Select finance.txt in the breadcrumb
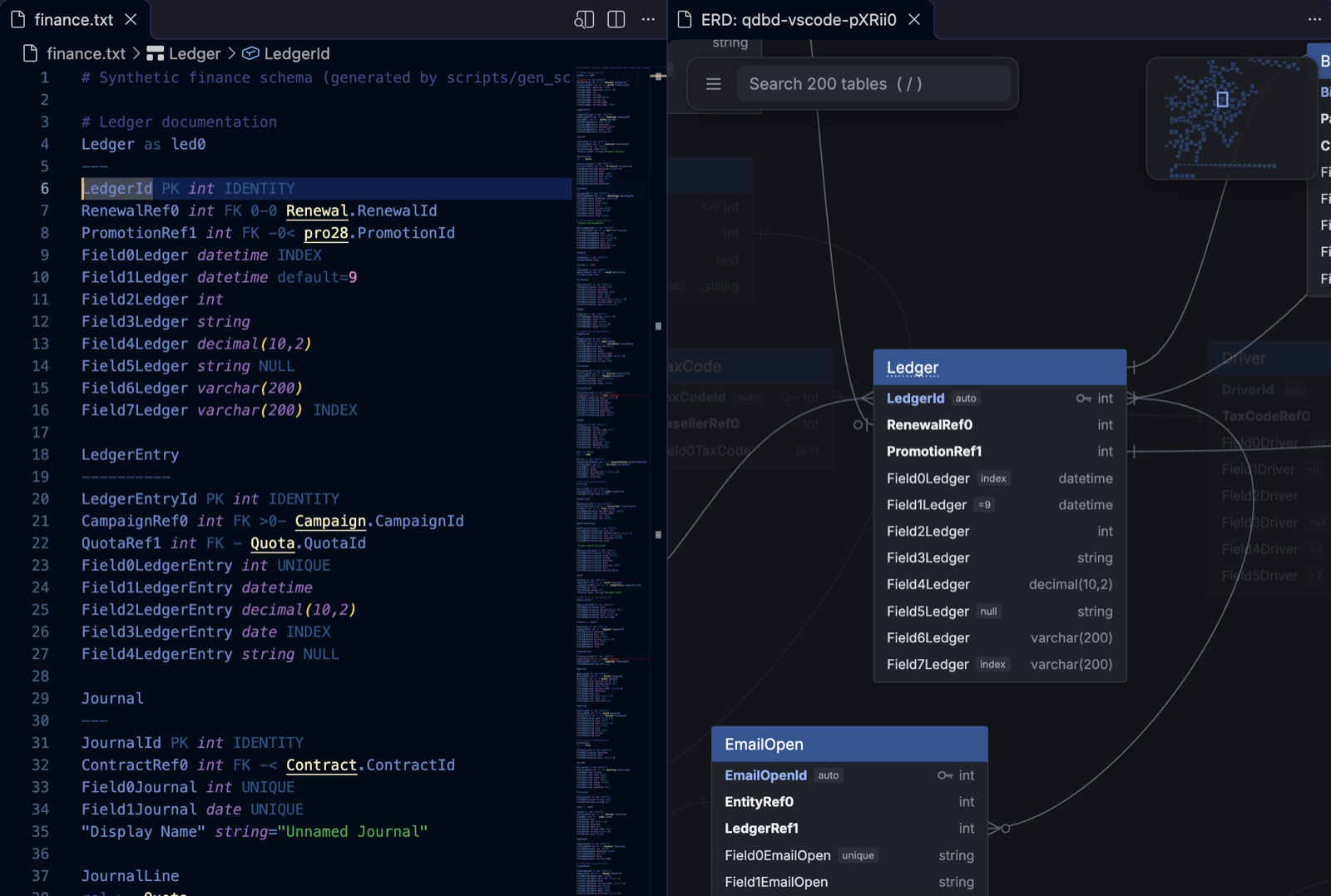This screenshot has width=1331, height=896. click(86, 53)
